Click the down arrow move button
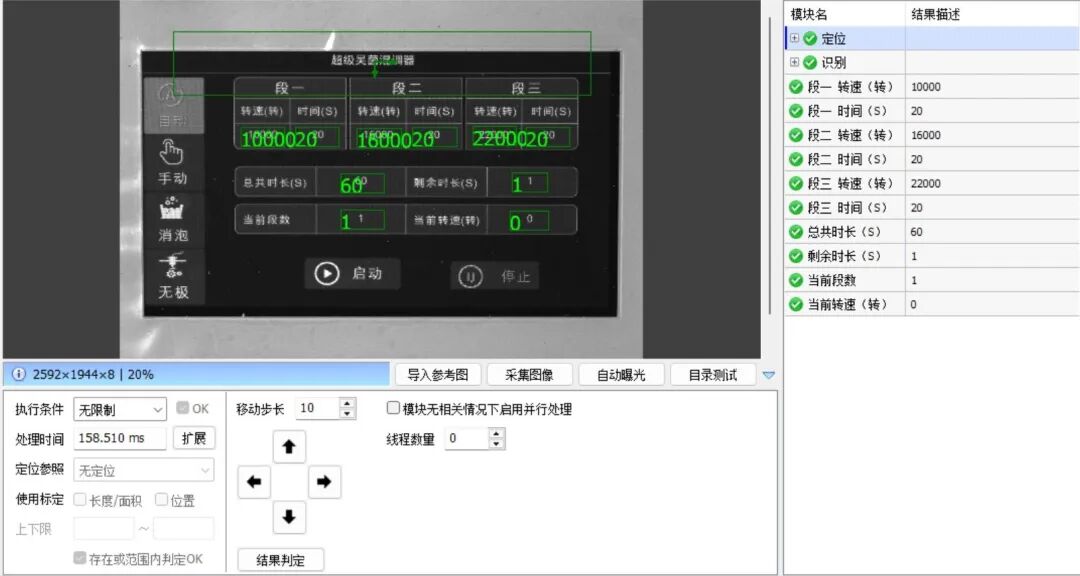 (289, 517)
